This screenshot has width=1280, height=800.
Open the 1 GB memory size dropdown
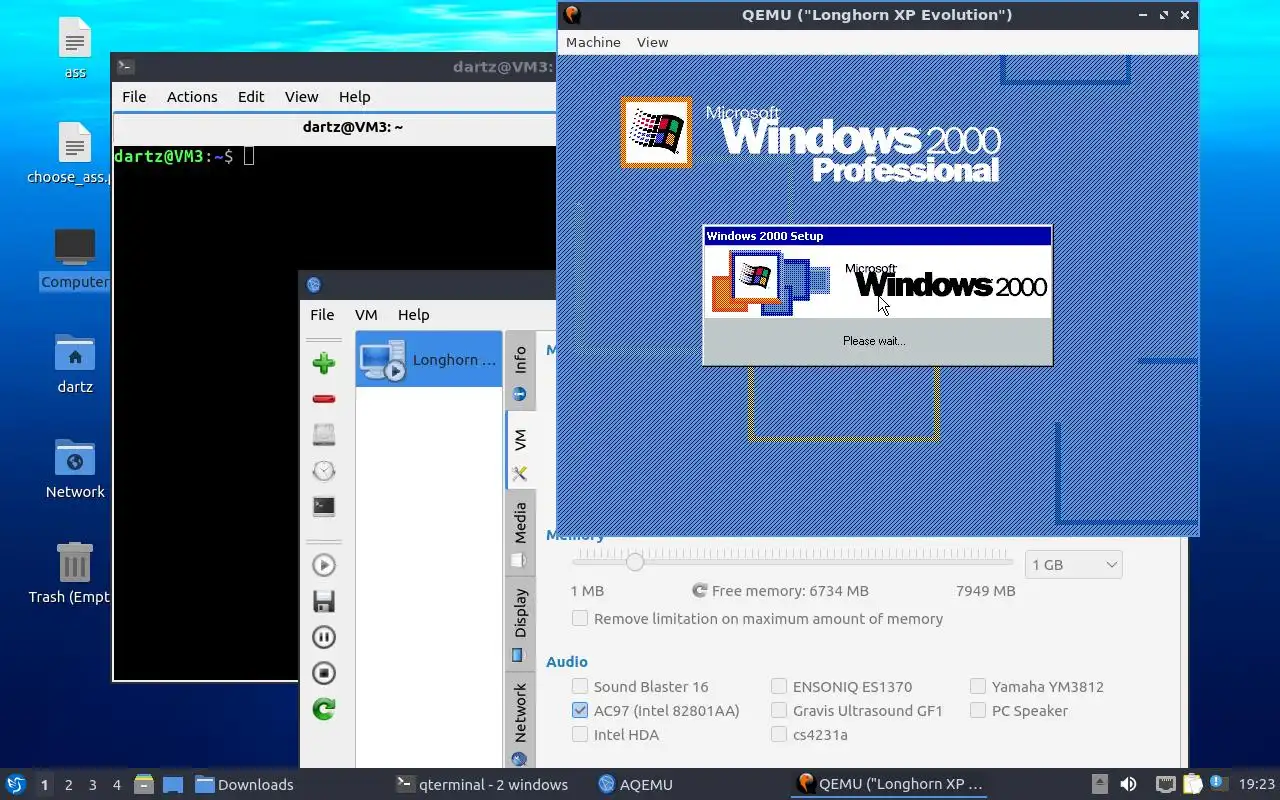[1074, 564]
